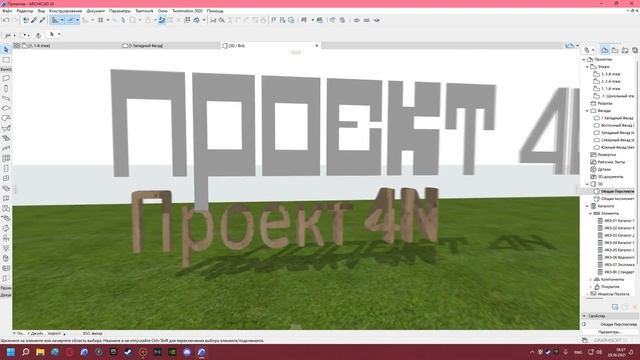Open Windows taskbar search
This screenshot has width=640, height=360.
[25, 352]
